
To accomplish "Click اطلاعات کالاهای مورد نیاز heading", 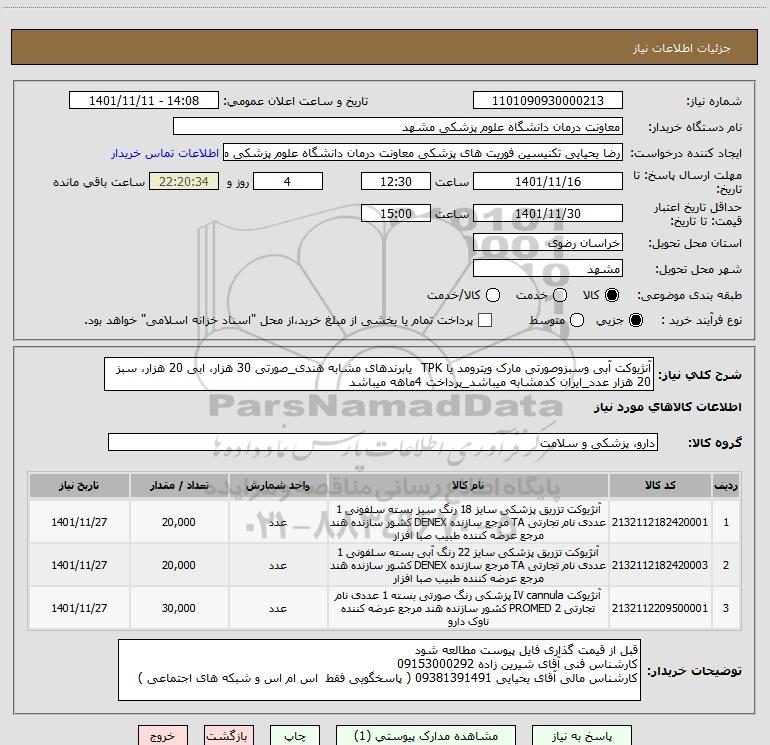I will coord(668,407).
